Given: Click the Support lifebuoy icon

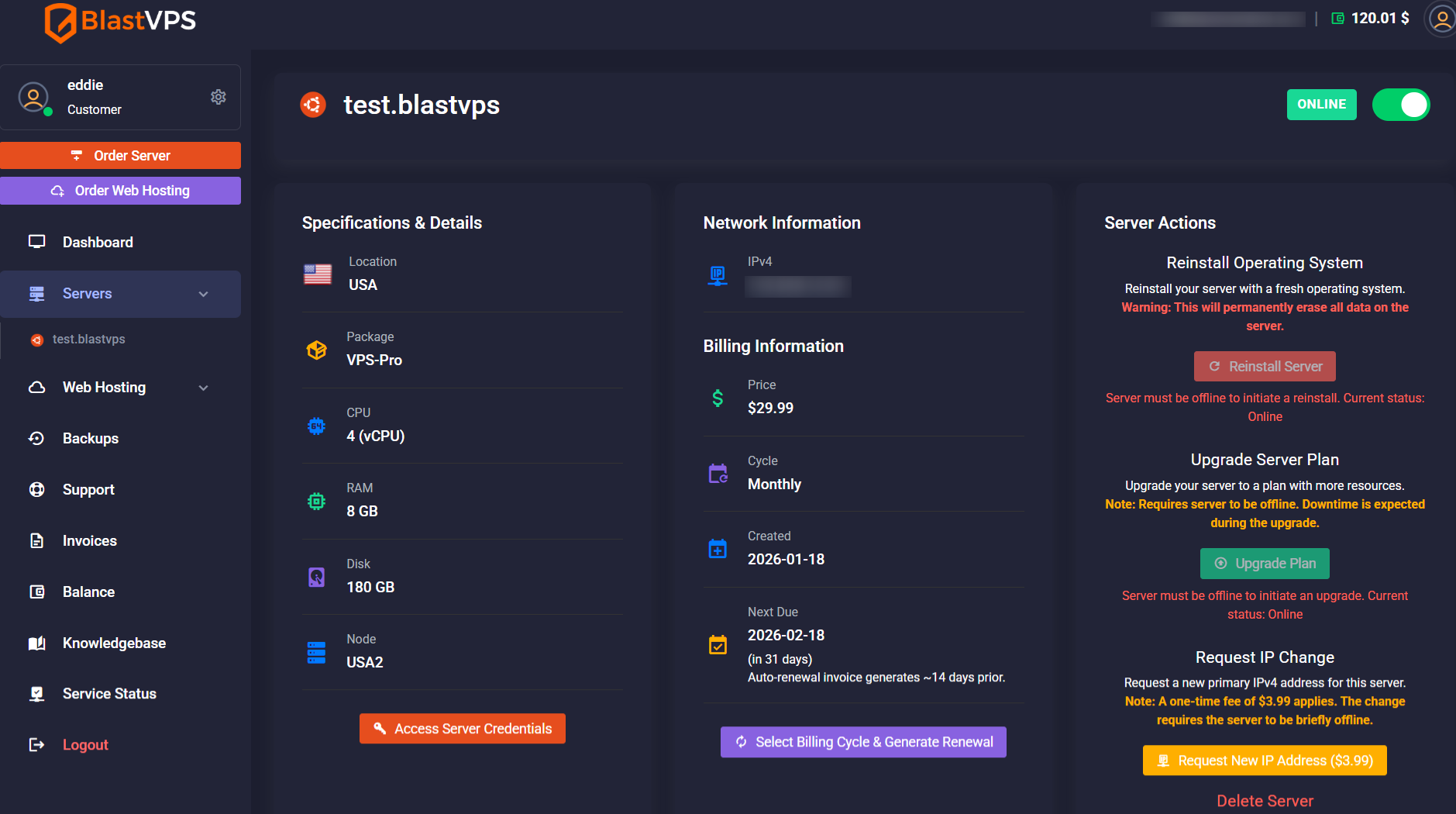Looking at the screenshot, I should 36,489.
